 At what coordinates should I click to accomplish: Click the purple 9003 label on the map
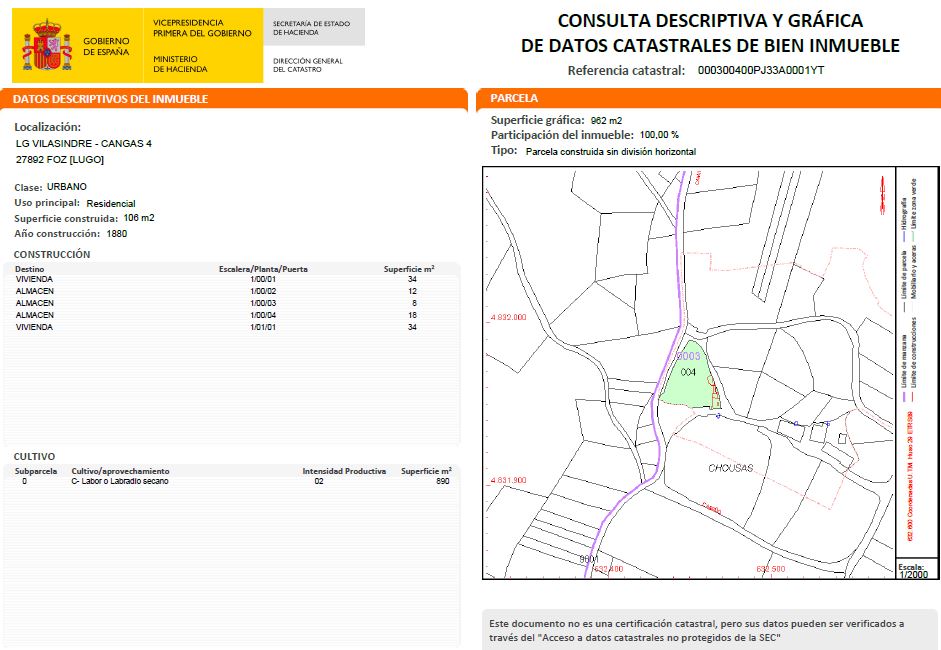pos(689,355)
